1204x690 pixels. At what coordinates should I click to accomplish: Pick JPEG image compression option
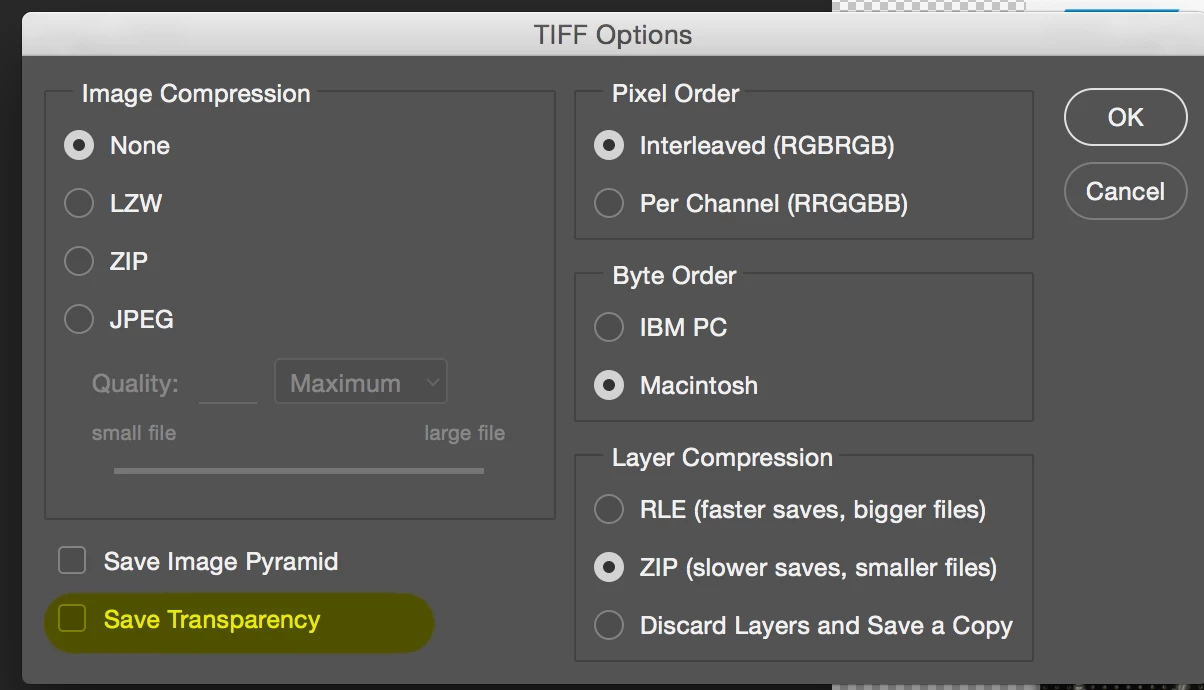[x=79, y=319]
